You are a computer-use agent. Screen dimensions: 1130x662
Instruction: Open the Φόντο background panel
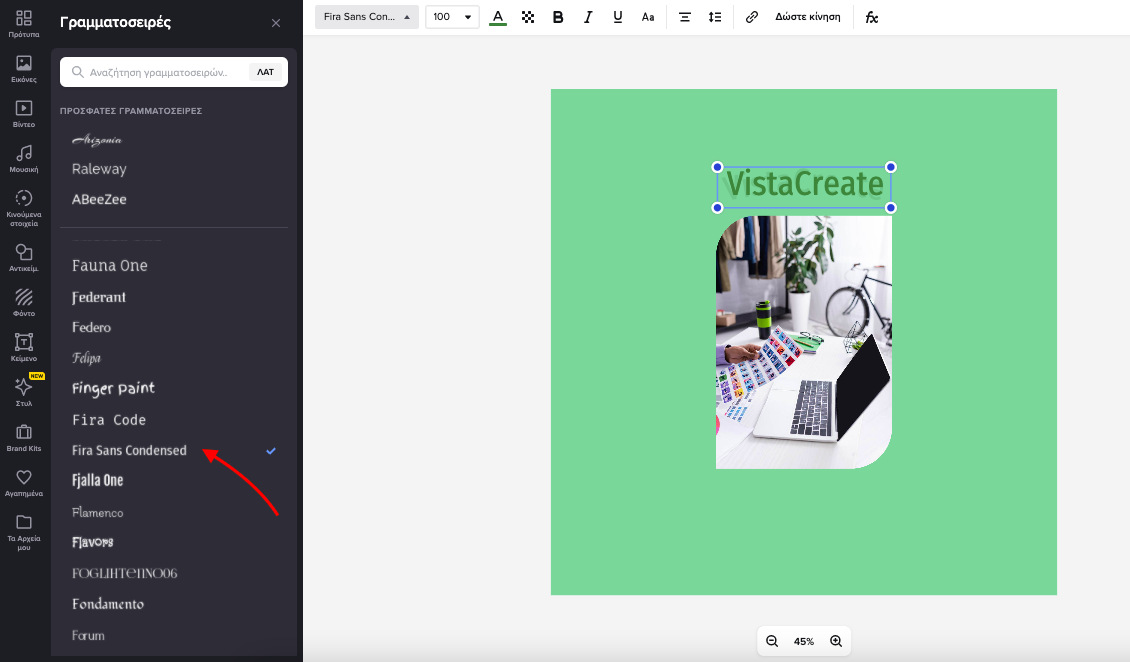pyautogui.click(x=24, y=303)
